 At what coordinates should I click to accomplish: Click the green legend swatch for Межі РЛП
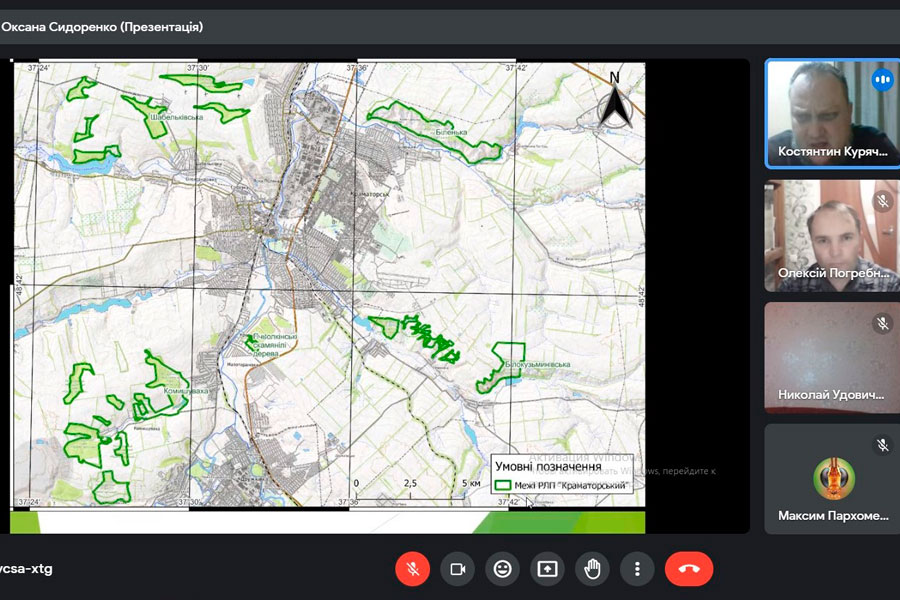click(504, 486)
